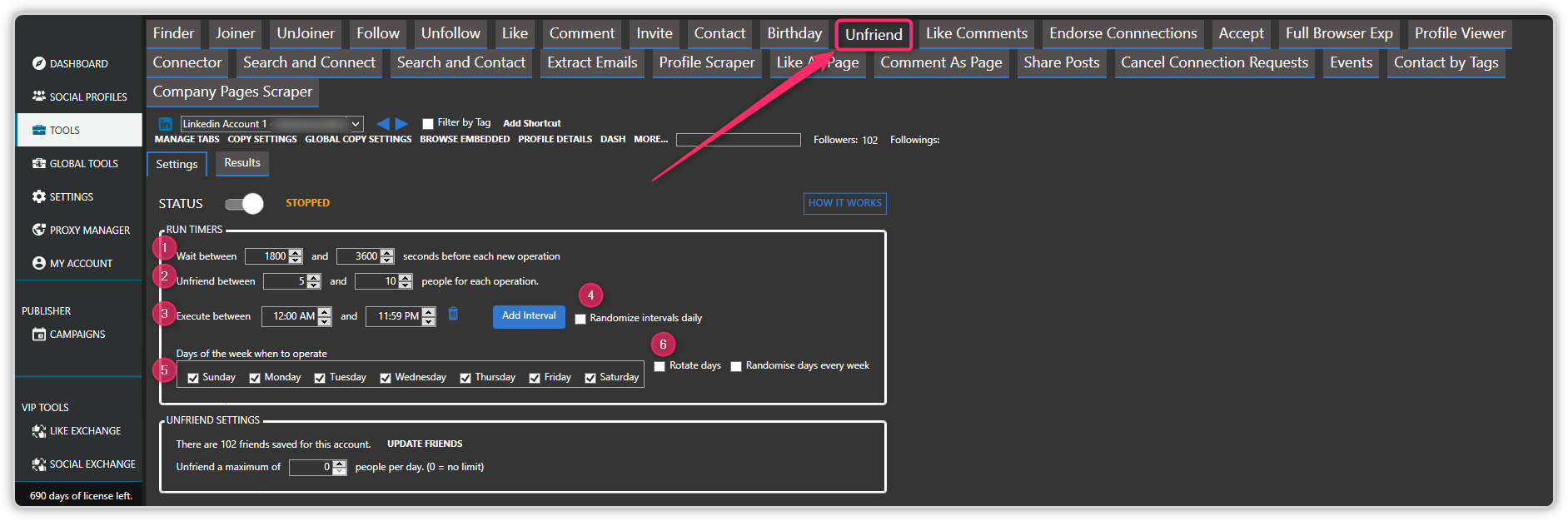Open HOW IT WORKS help
1568x521 pixels.
pyautogui.click(x=844, y=203)
